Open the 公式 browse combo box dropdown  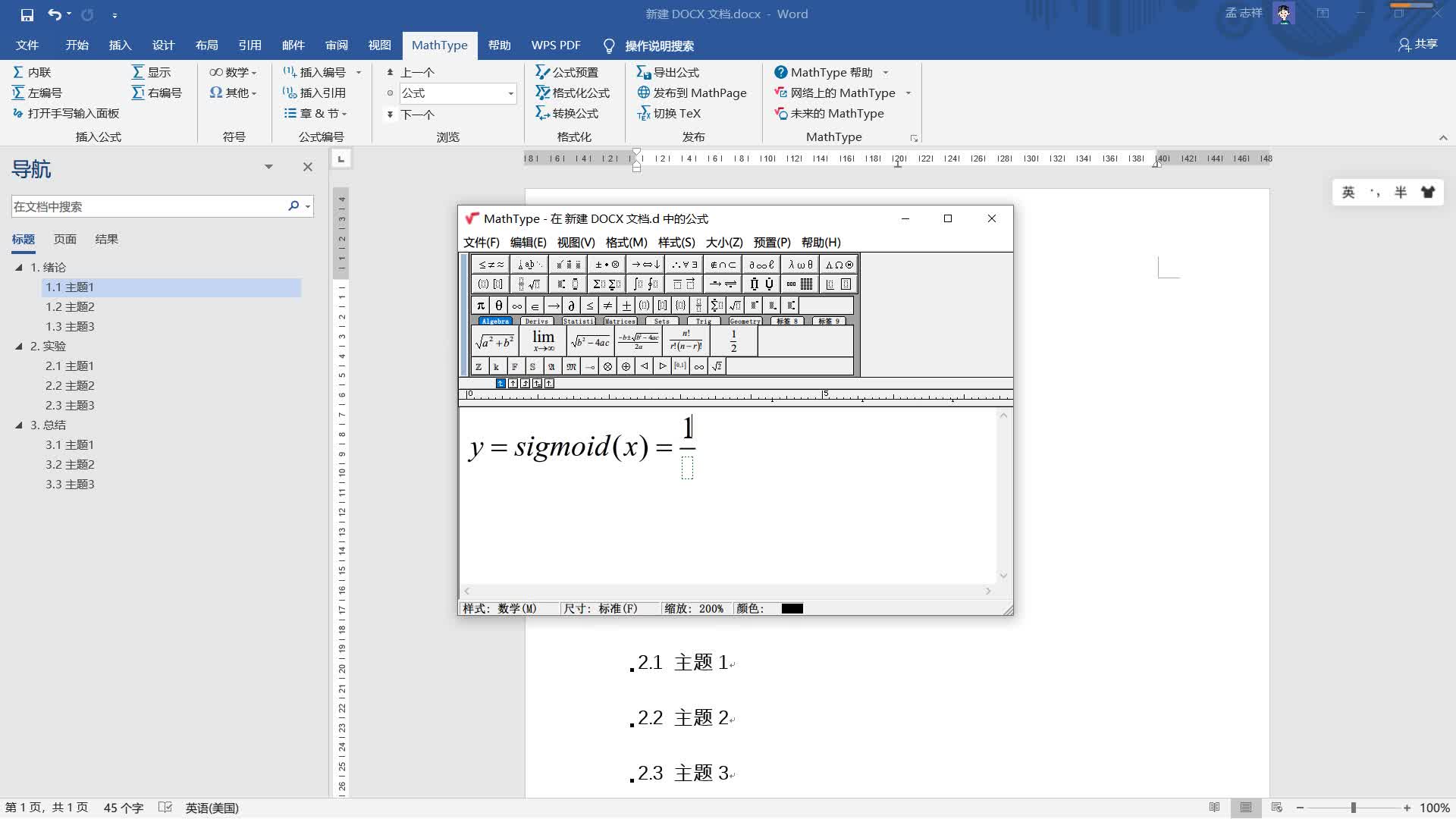(x=510, y=93)
